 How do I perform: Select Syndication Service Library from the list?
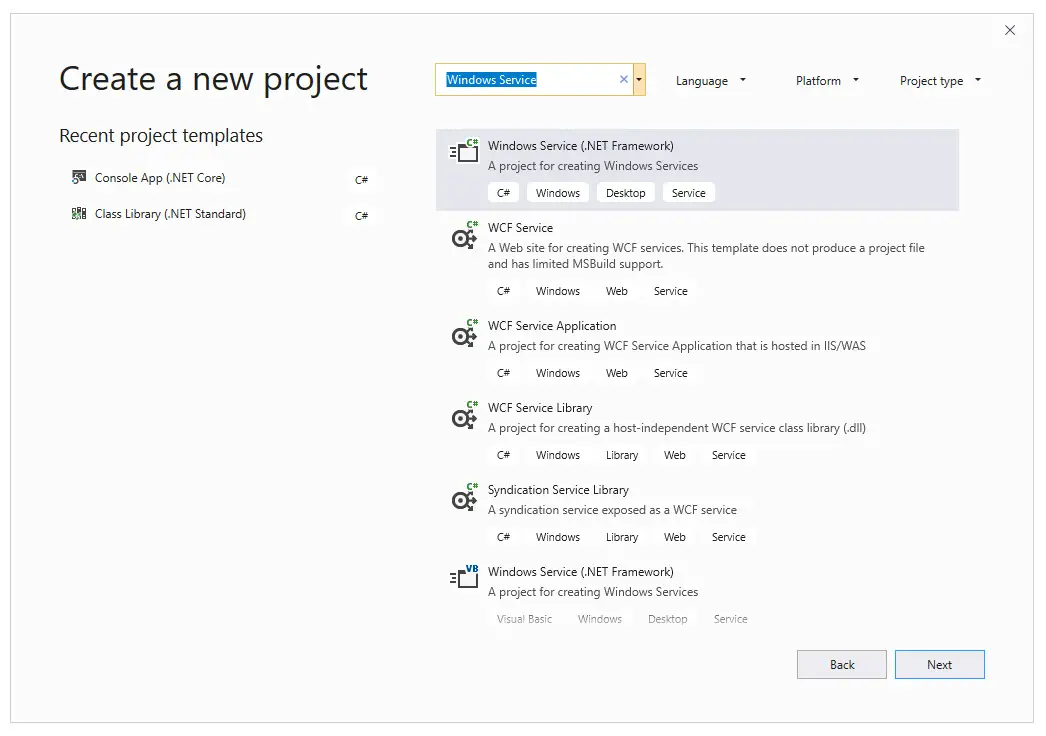point(697,514)
